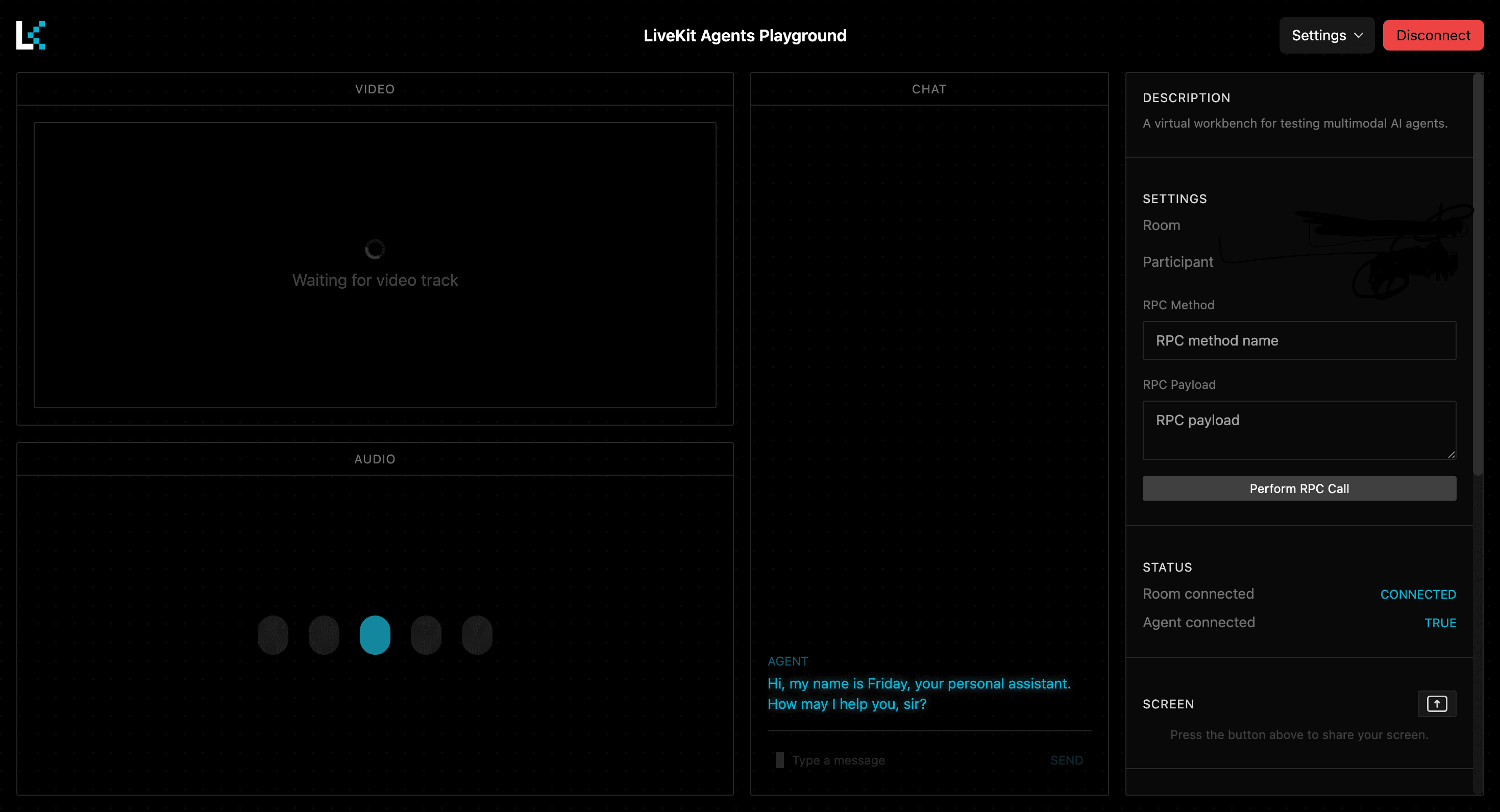Click the virtual workbench description text
Viewport: 1500px width, 812px height.
click(1294, 124)
